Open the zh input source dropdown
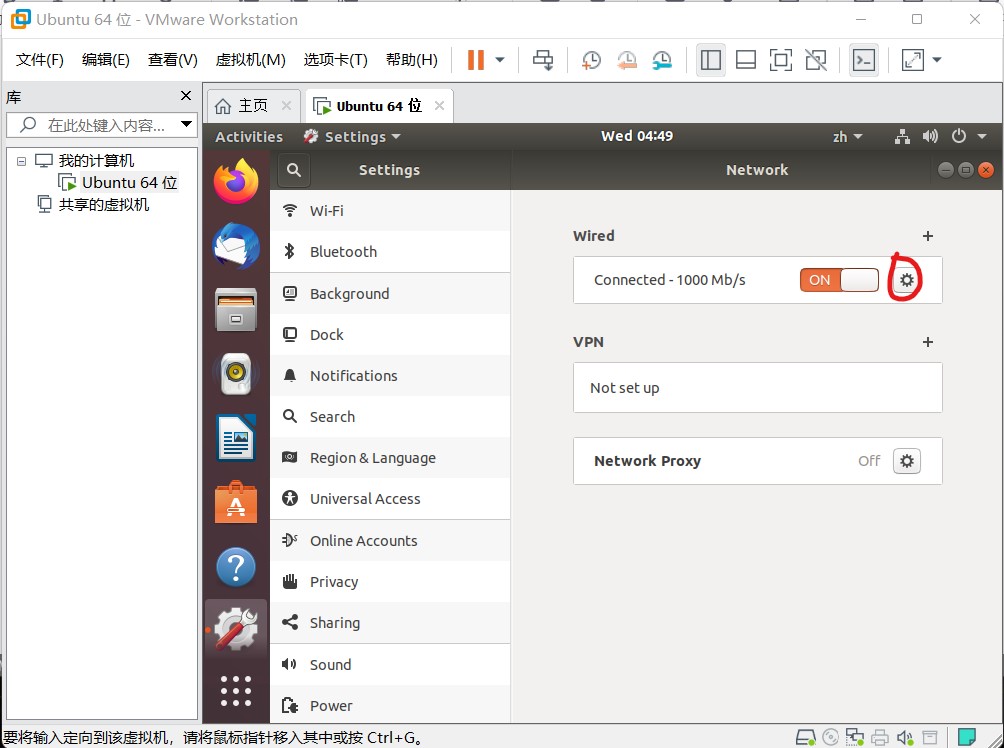Image resolution: width=1004 pixels, height=748 pixels. coord(847,136)
